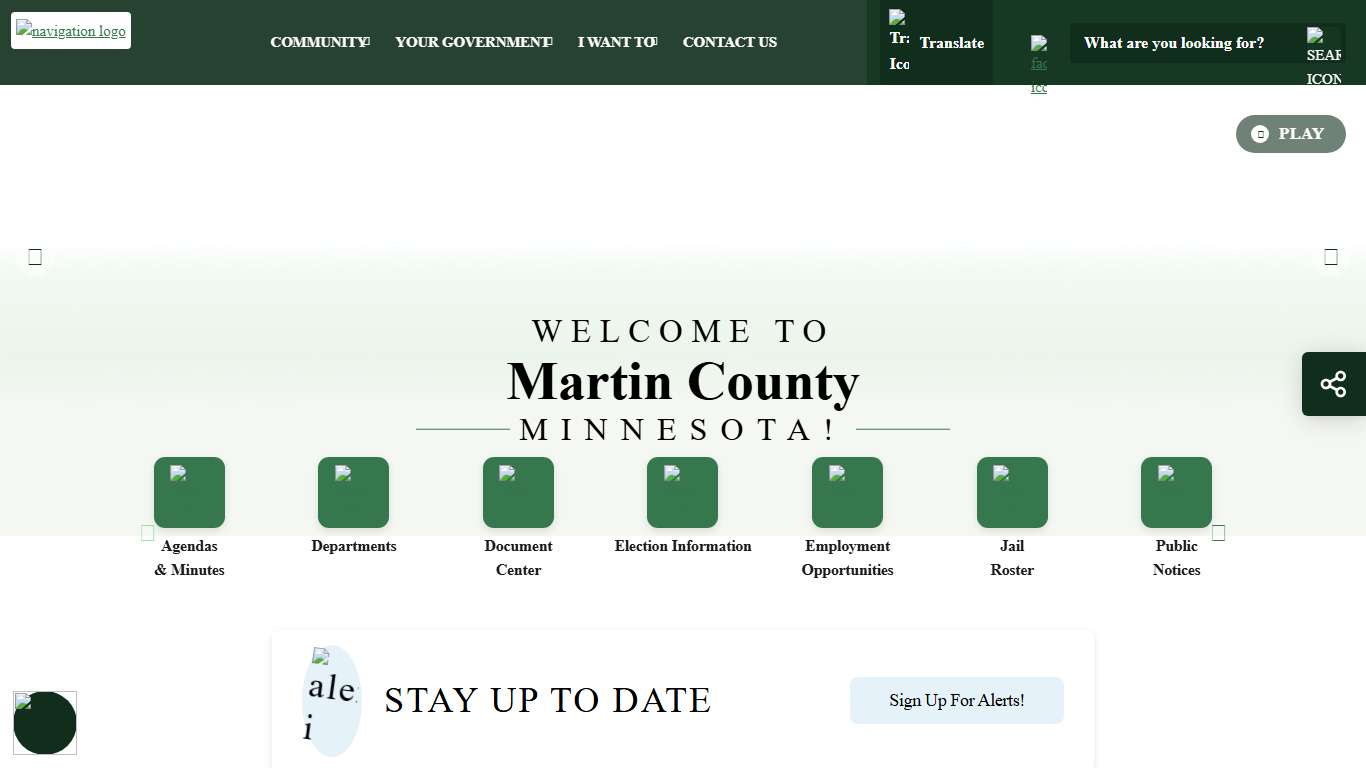Click the share icon on the right edge
Viewport: 1366px width, 768px height.
(x=1333, y=383)
